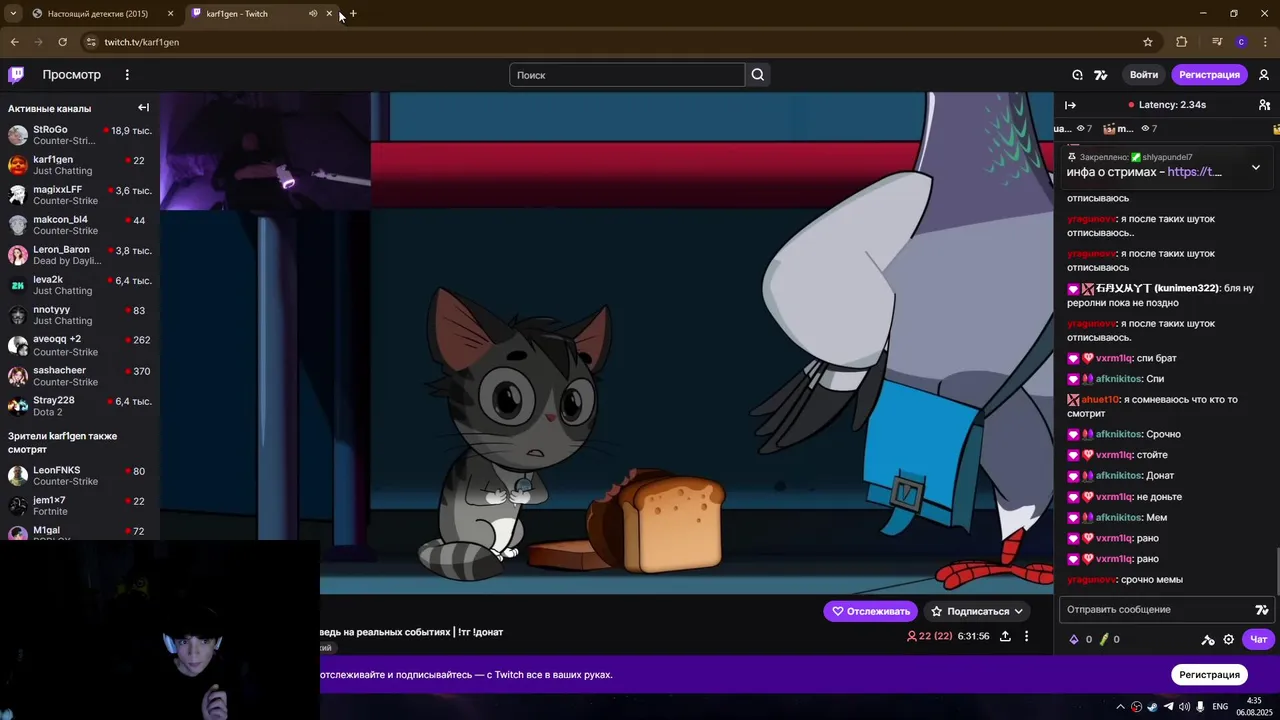Click taskbar volume speaker icon

coord(1185,707)
